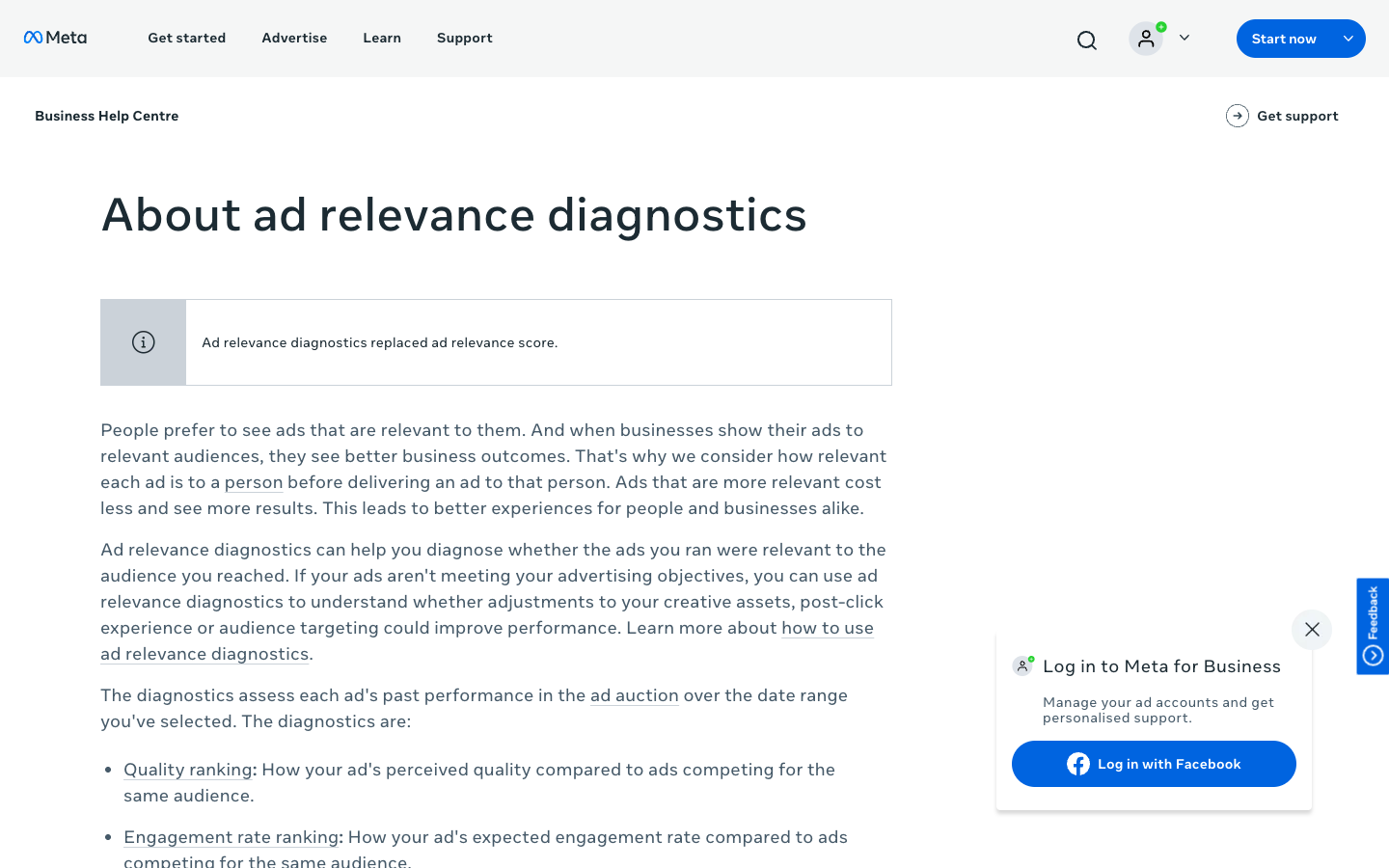Open the search magnifier icon
This screenshot has width=1389, height=868.
(x=1087, y=40)
